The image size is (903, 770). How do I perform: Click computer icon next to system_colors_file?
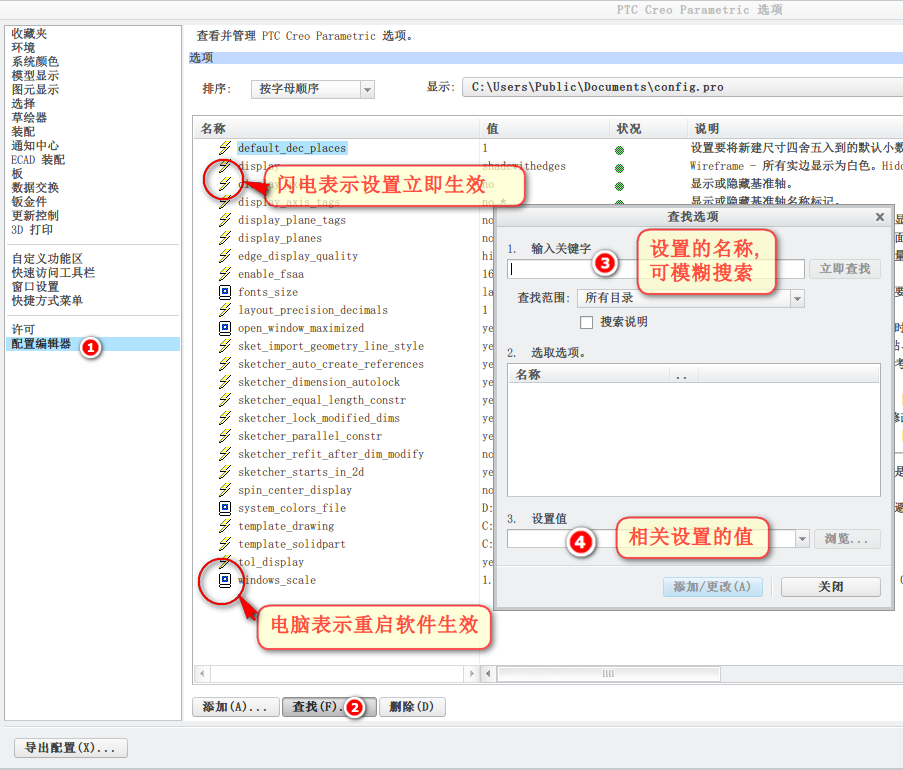point(225,508)
